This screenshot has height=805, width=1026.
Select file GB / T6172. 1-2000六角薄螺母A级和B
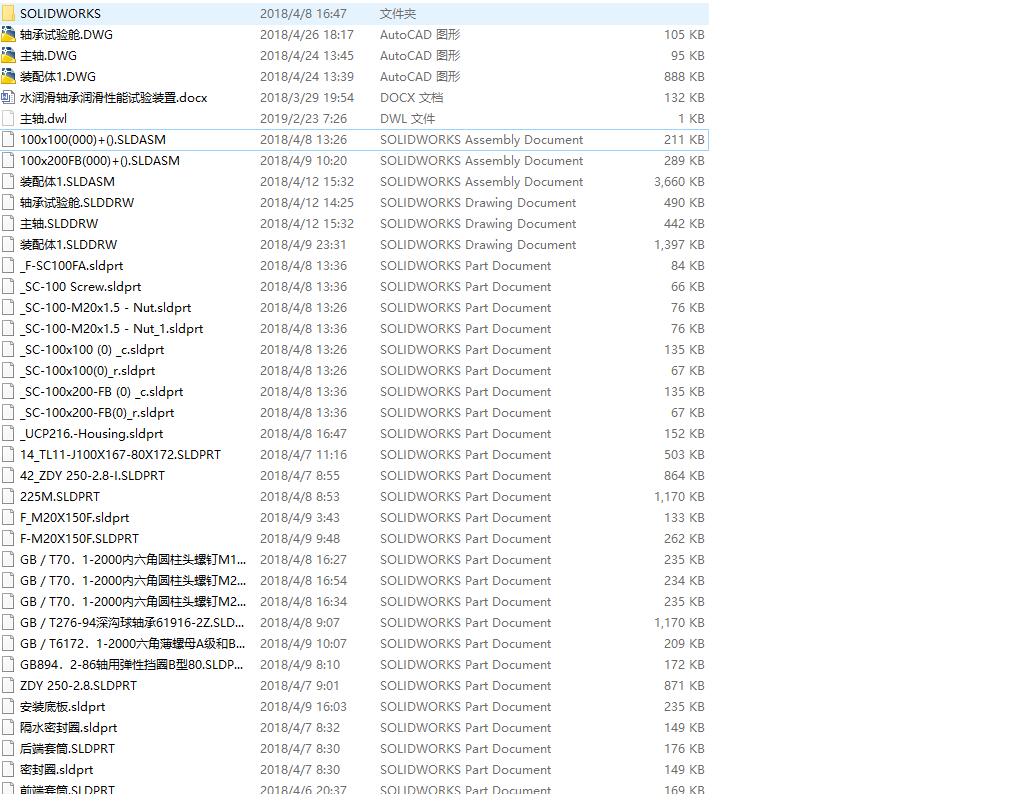click(133, 643)
